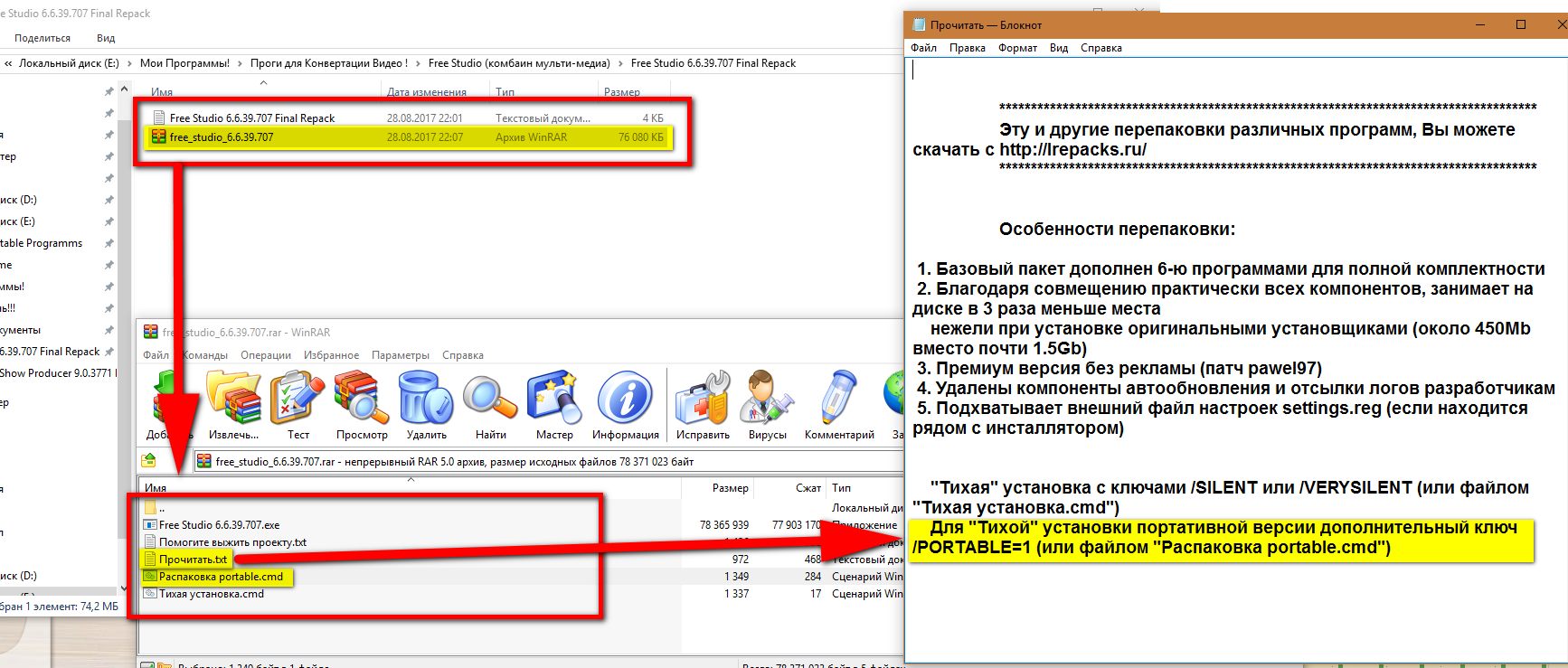The width and height of the screenshot is (1568, 668).
Task: Expand chevron after Free Studio (комбаин мульти-медиа) breadcrumb
Action: point(620,63)
